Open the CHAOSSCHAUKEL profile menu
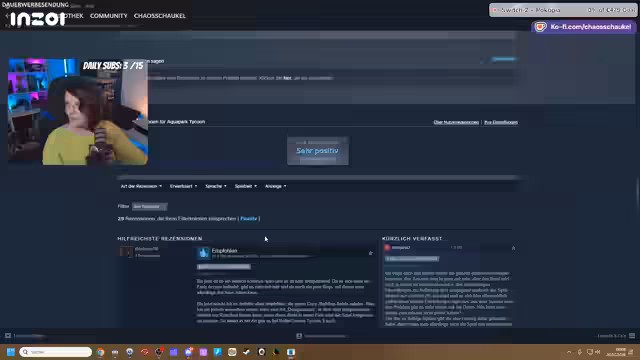This screenshot has width=640, height=360. tap(160, 16)
